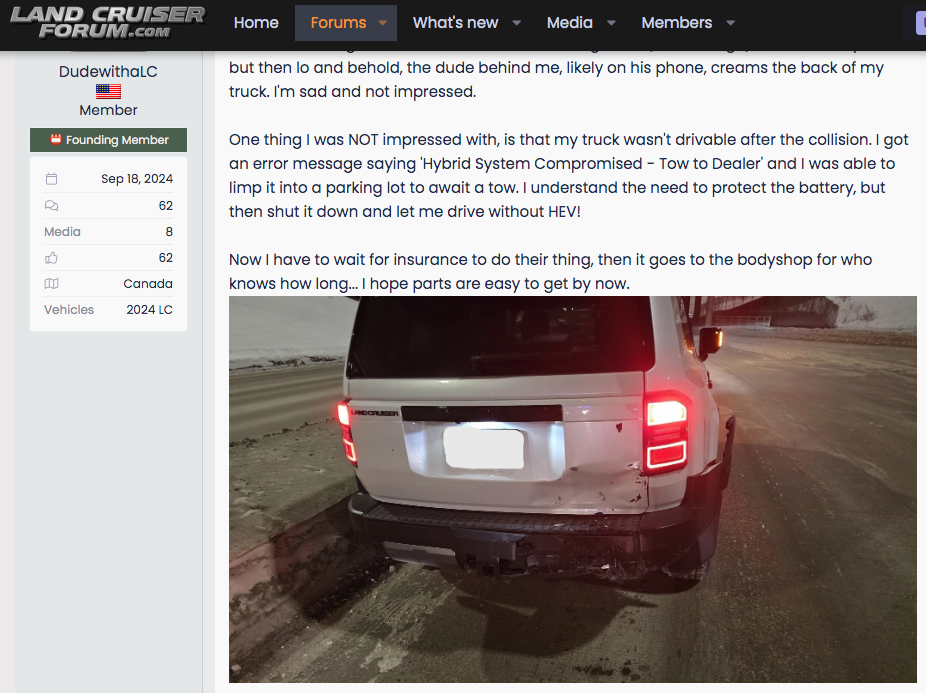The image size is (926, 693).
Task: Open DudewithaLC's user profile link
Action: pyautogui.click(x=108, y=71)
